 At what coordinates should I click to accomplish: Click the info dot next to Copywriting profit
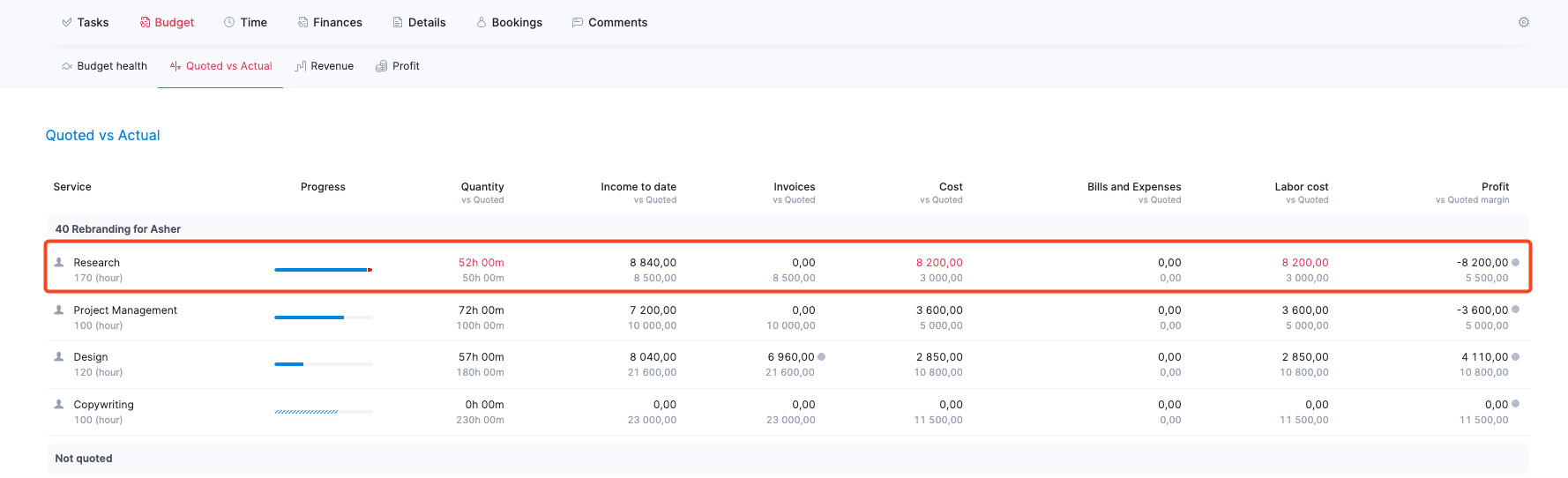[x=1515, y=404]
